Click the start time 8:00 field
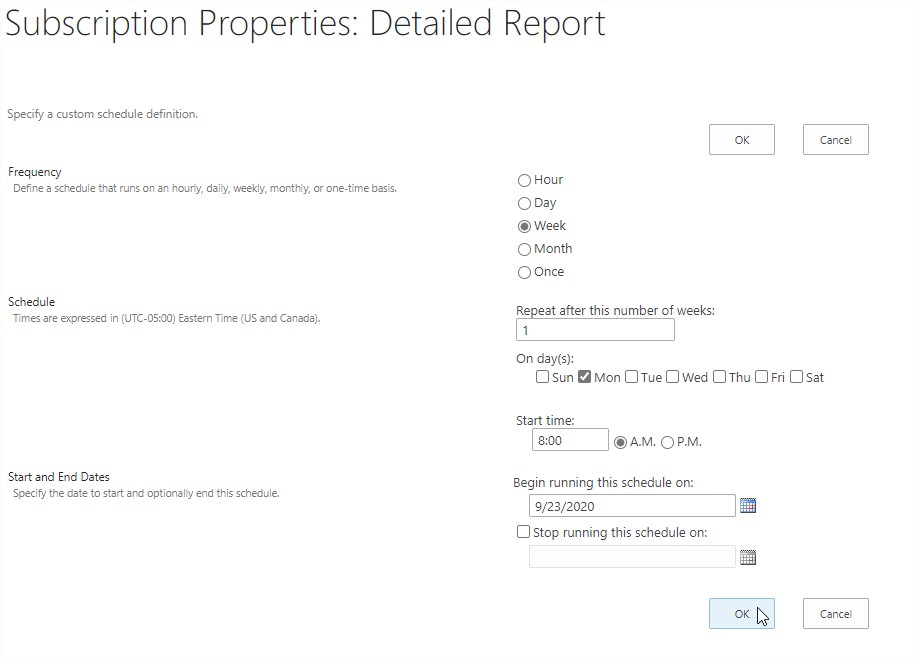 click(570, 440)
